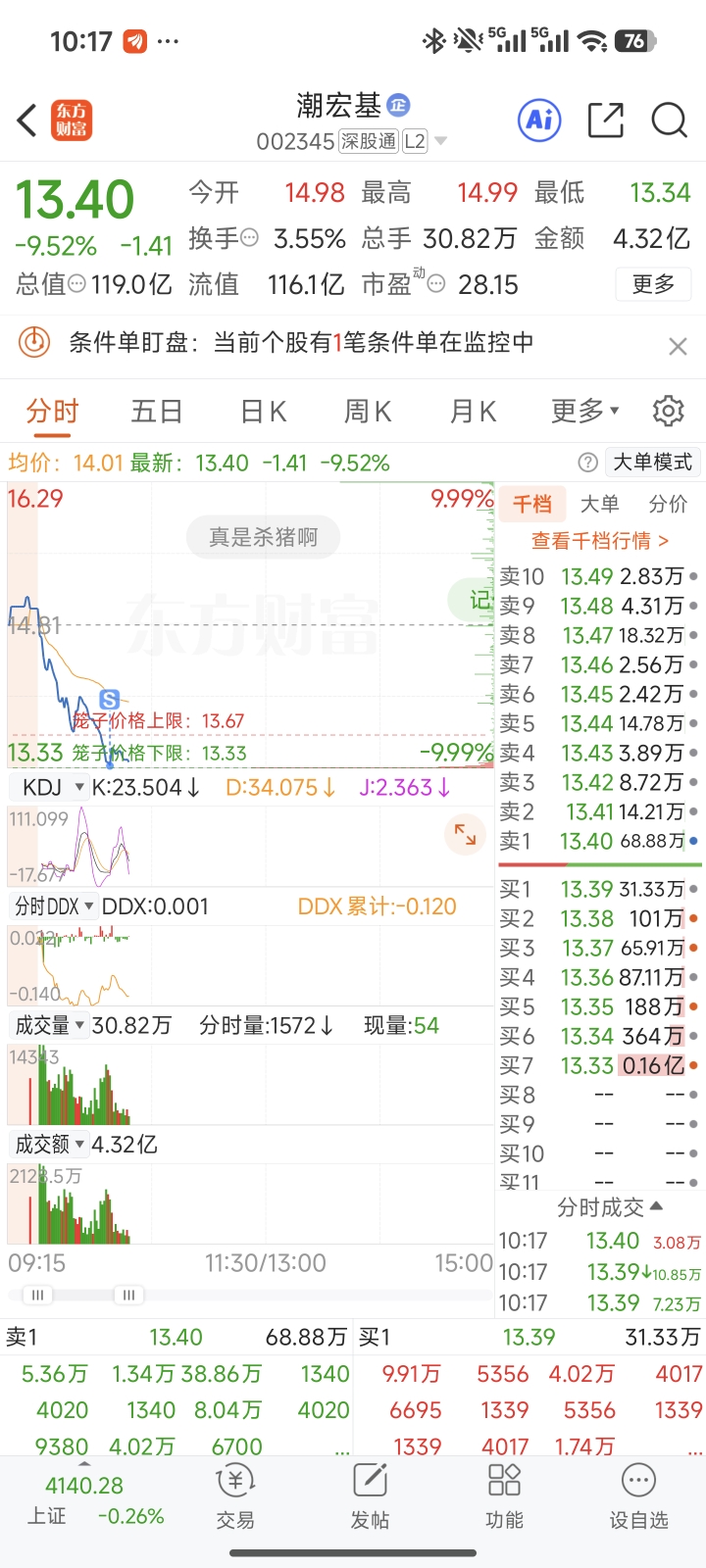The width and height of the screenshot is (706, 1568).
Task: Tap the 发帖 compose icon
Action: [370, 1494]
